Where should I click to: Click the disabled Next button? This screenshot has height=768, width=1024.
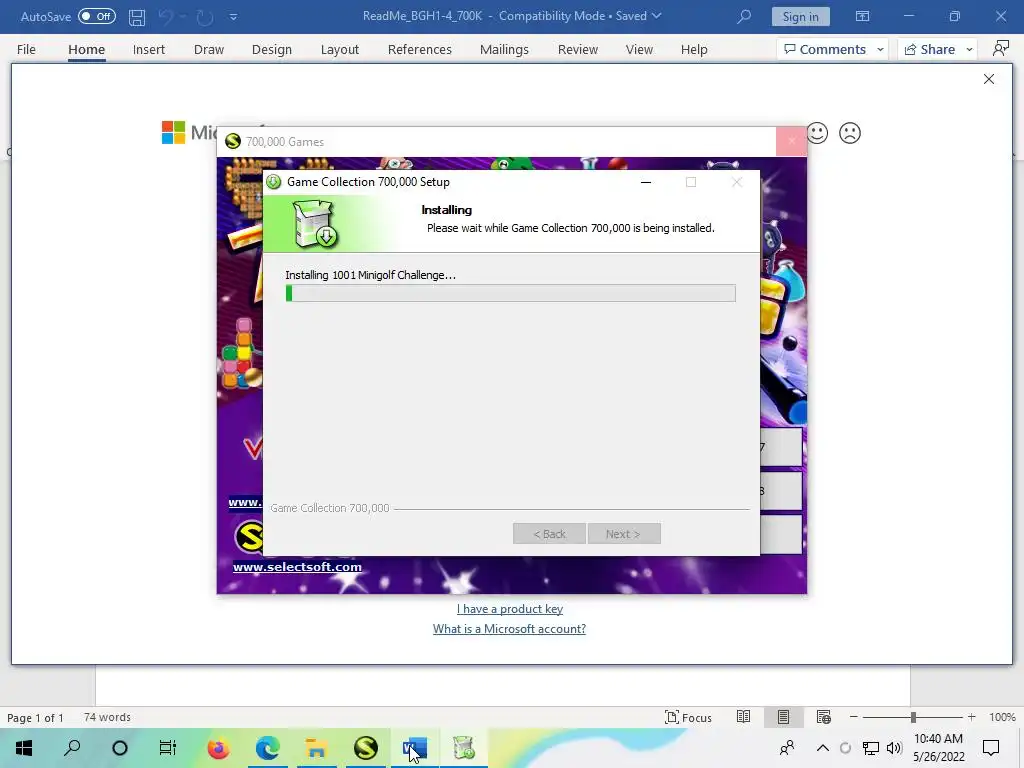point(624,534)
